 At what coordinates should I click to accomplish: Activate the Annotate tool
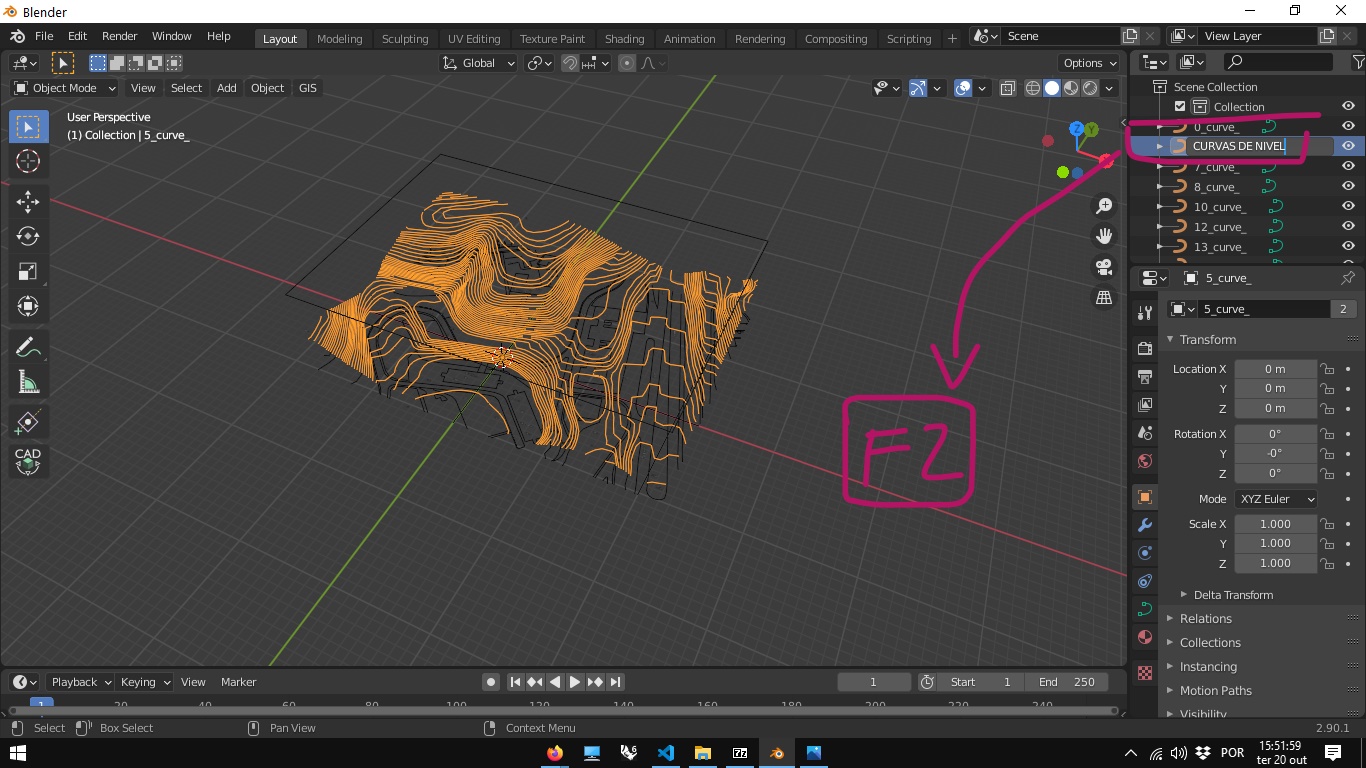coord(28,348)
